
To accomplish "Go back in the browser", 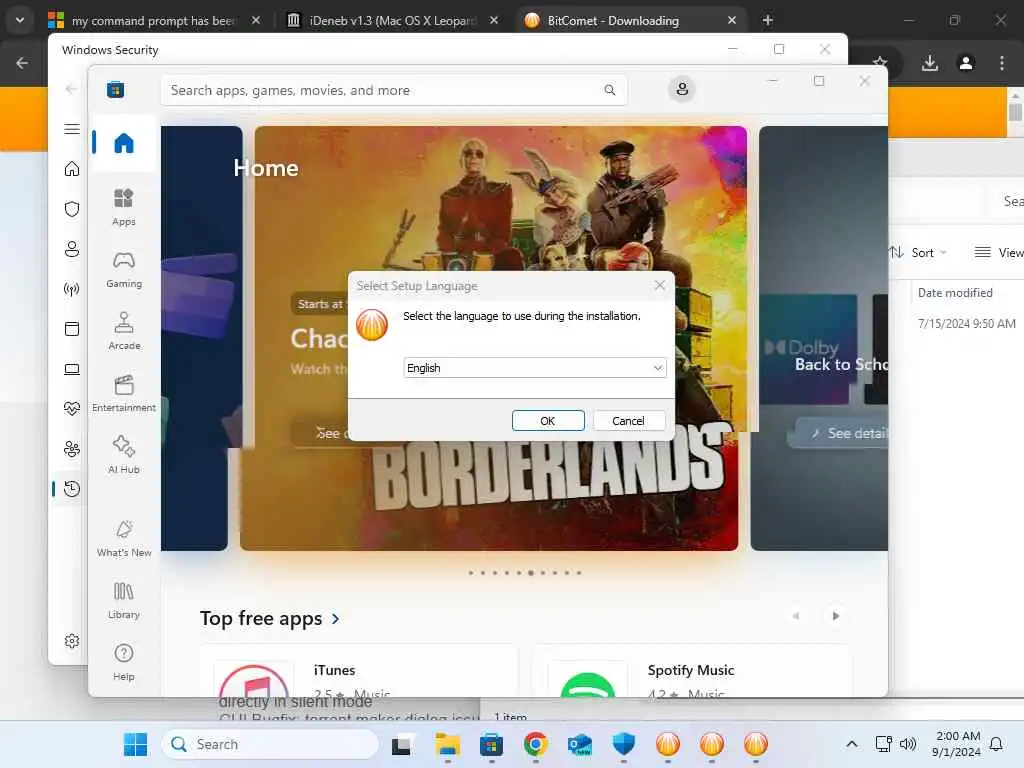I will (x=22, y=63).
